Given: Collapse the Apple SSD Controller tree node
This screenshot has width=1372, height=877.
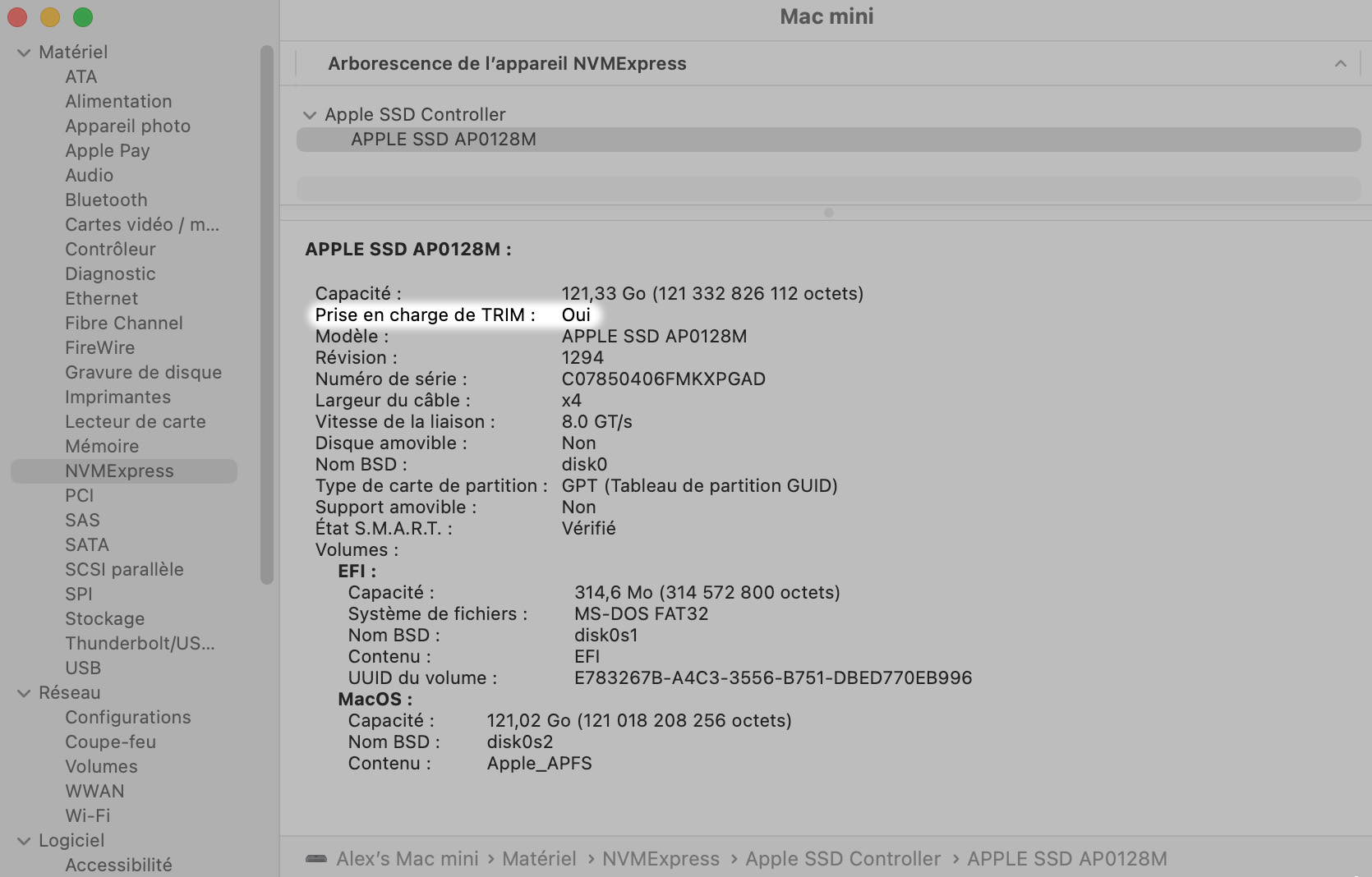Looking at the screenshot, I should coord(310,115).
